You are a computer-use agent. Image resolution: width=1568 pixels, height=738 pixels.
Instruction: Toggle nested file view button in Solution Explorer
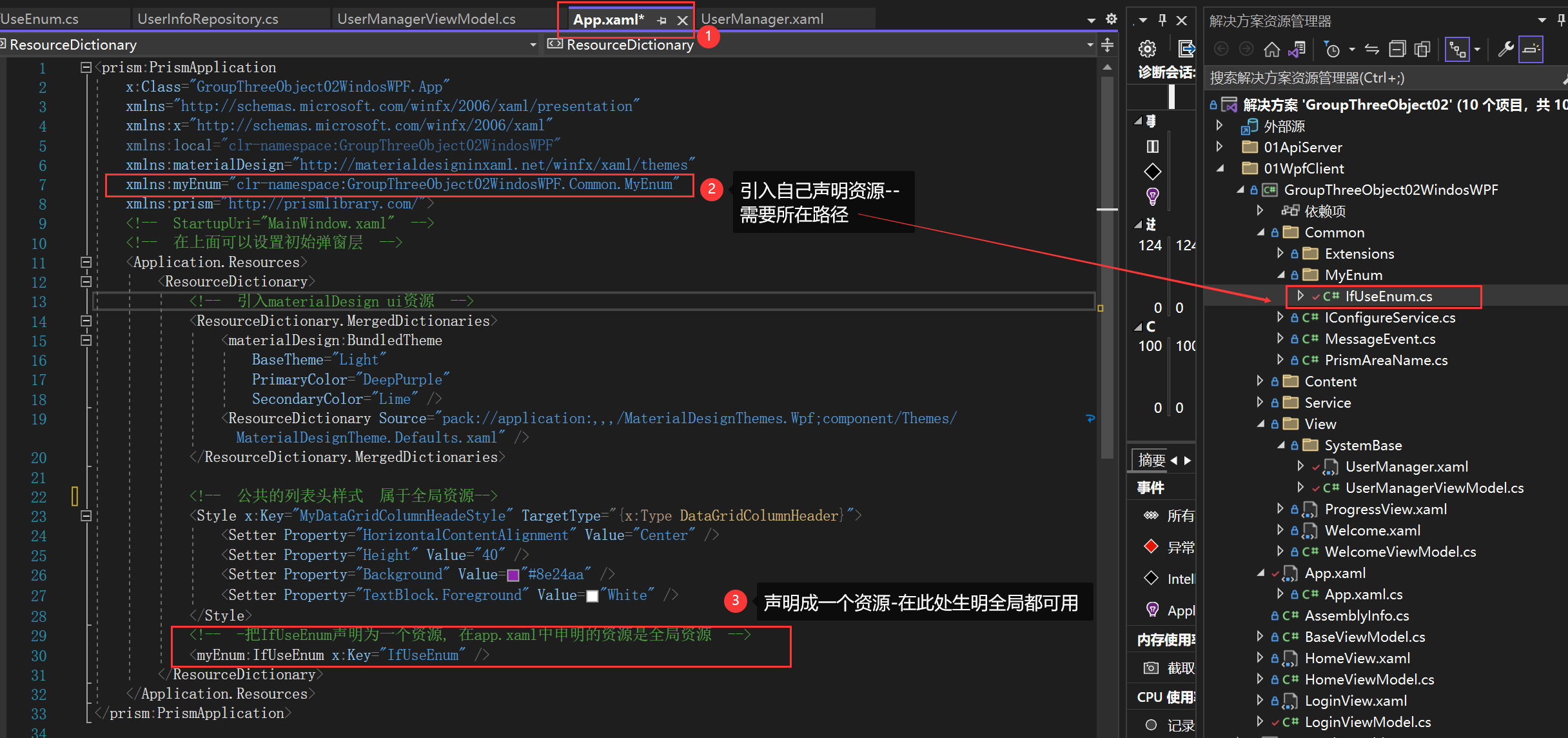[1457, 50]
